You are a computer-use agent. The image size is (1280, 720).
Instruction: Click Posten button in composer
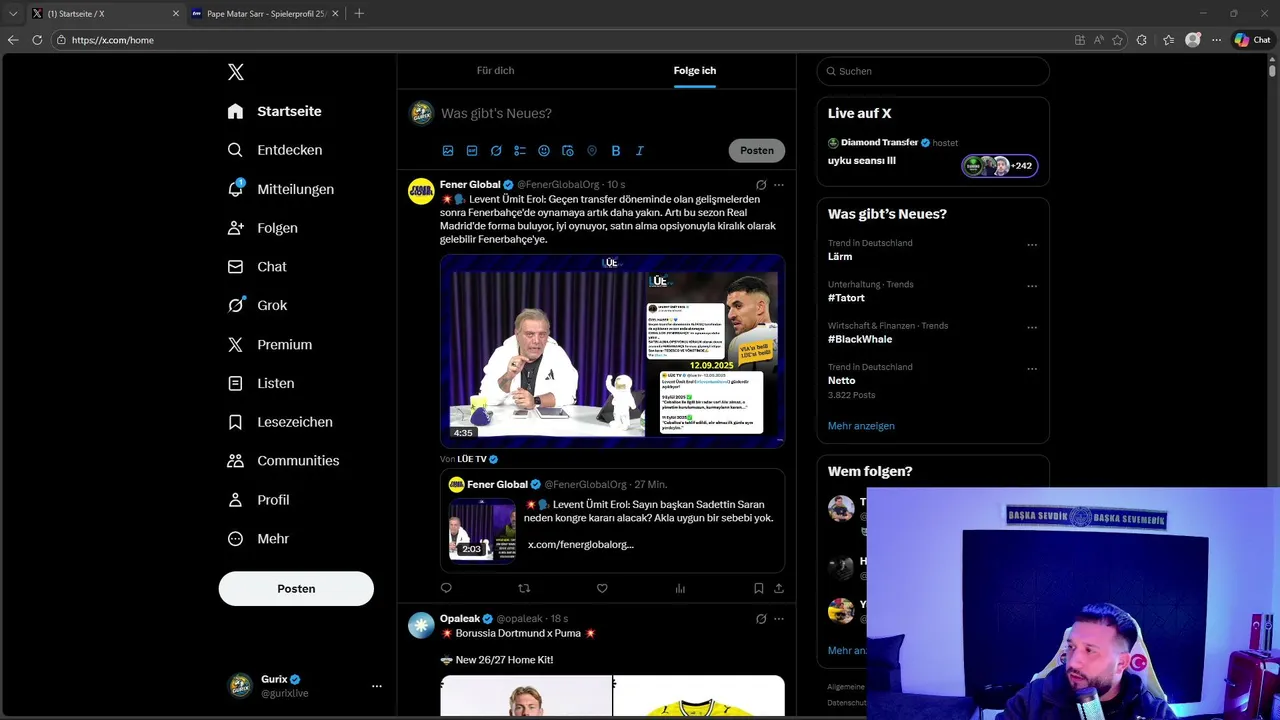point(757,151)
